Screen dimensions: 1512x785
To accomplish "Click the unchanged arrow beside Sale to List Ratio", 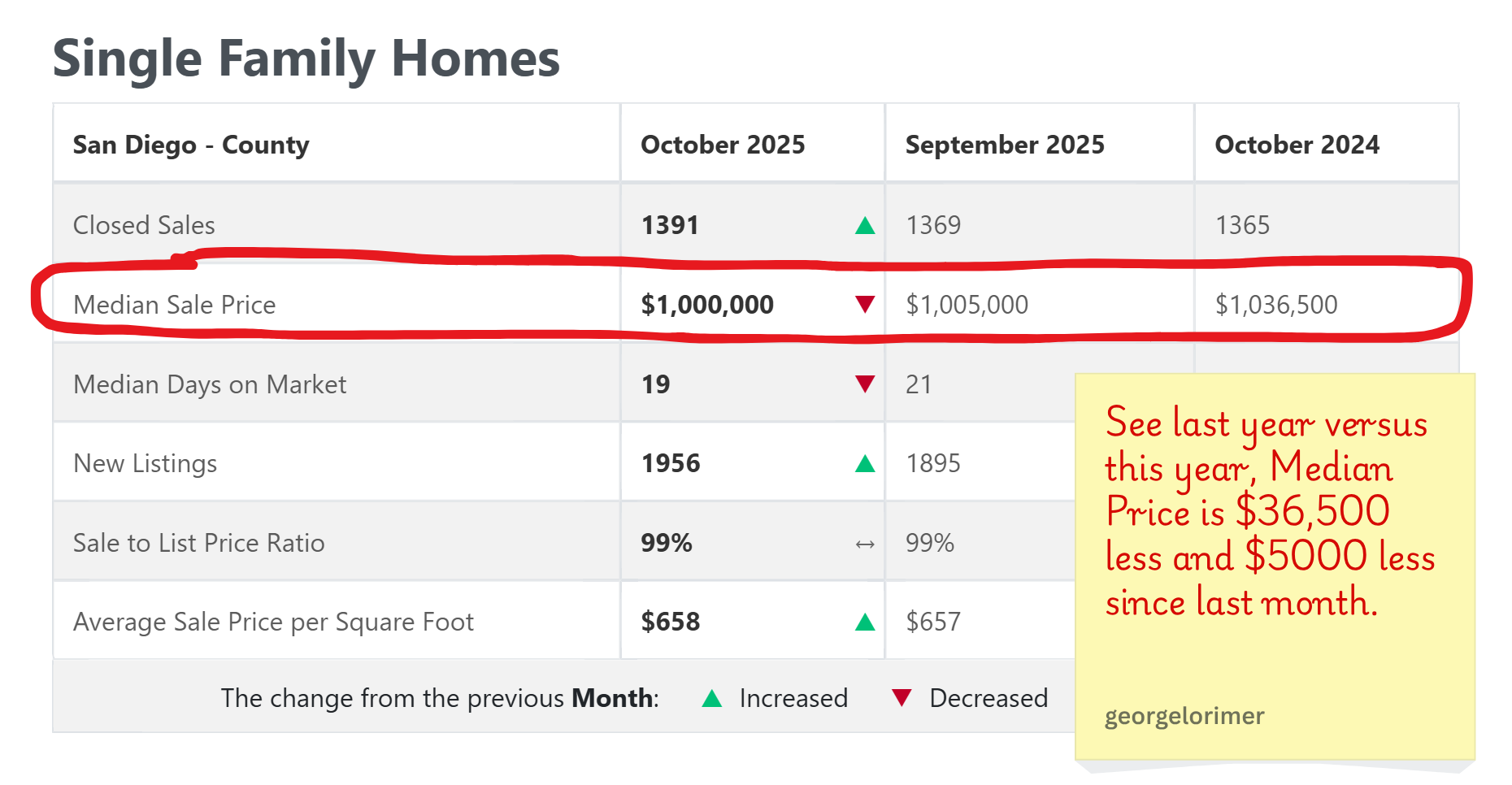I will coord(865,544).
